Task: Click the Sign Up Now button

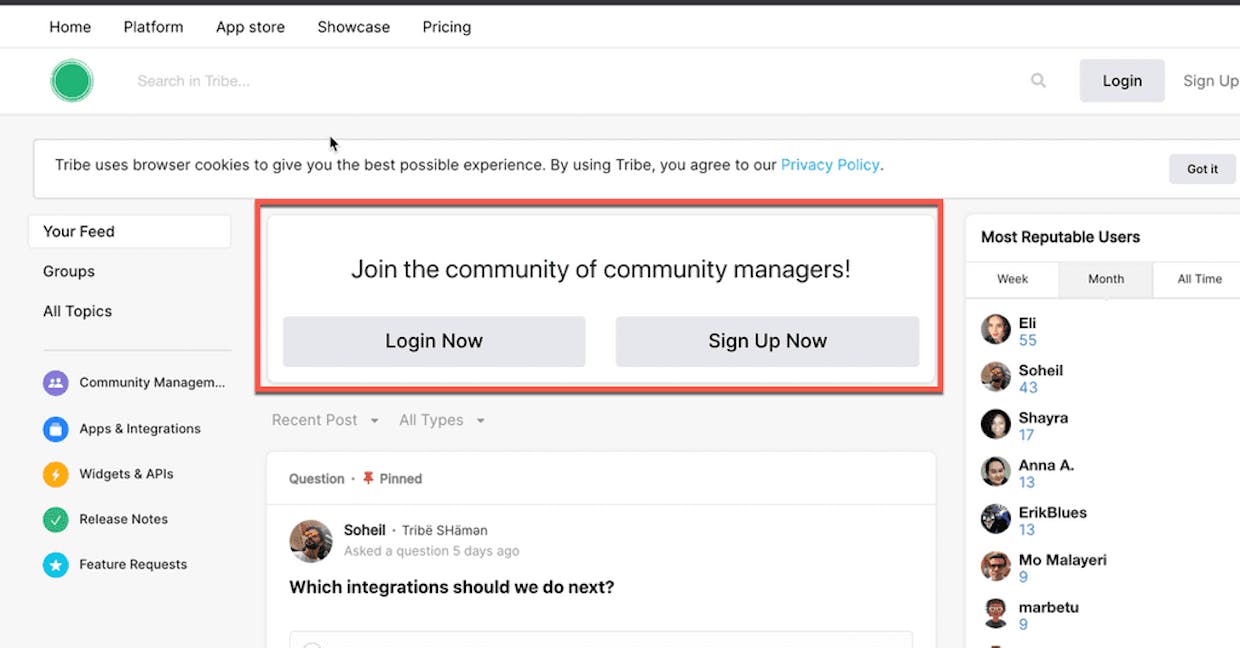Action: pos(767,341)
